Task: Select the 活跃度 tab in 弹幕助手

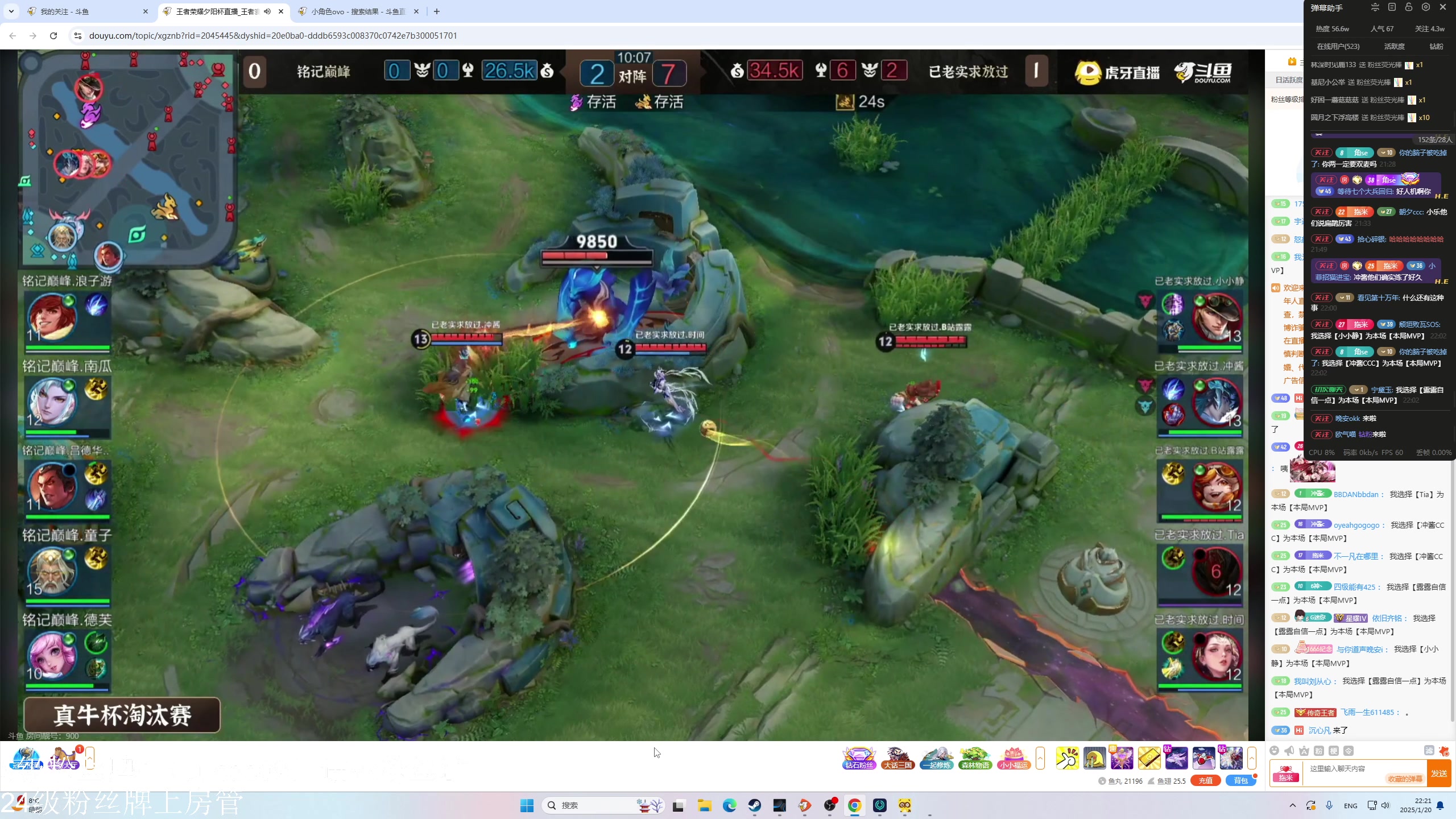Action: point(1394,47)
